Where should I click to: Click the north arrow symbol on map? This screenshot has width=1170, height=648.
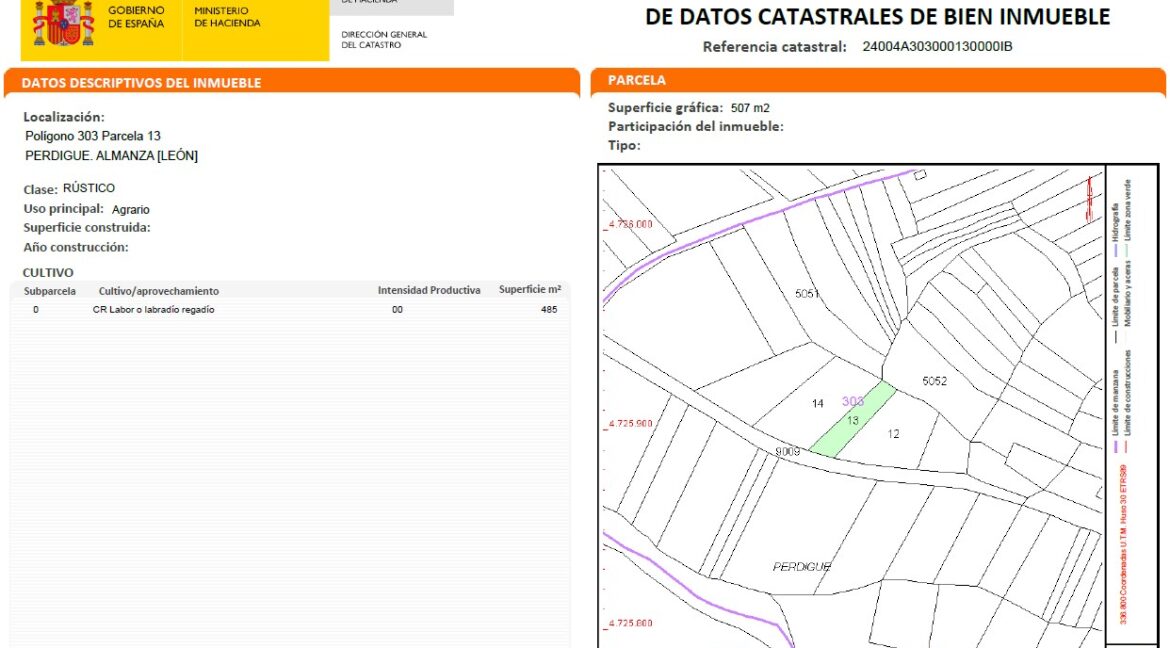tap(1089, 198)
